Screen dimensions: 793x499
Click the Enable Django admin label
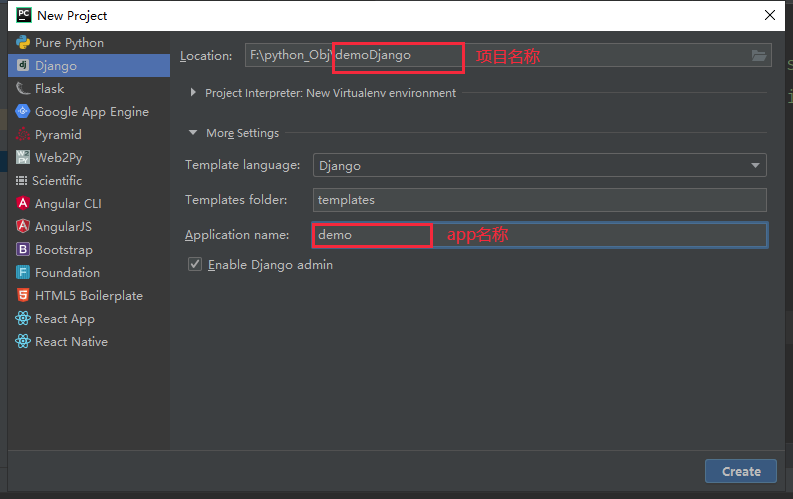click(270, 264)
